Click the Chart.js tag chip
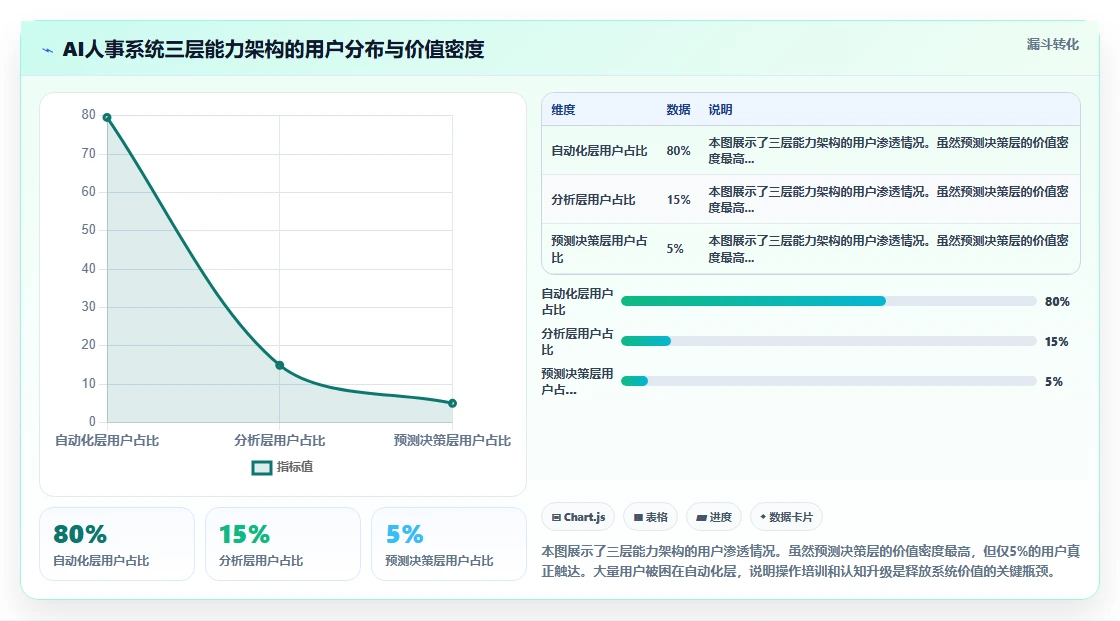1120x621 pixels. pos(579,517)
